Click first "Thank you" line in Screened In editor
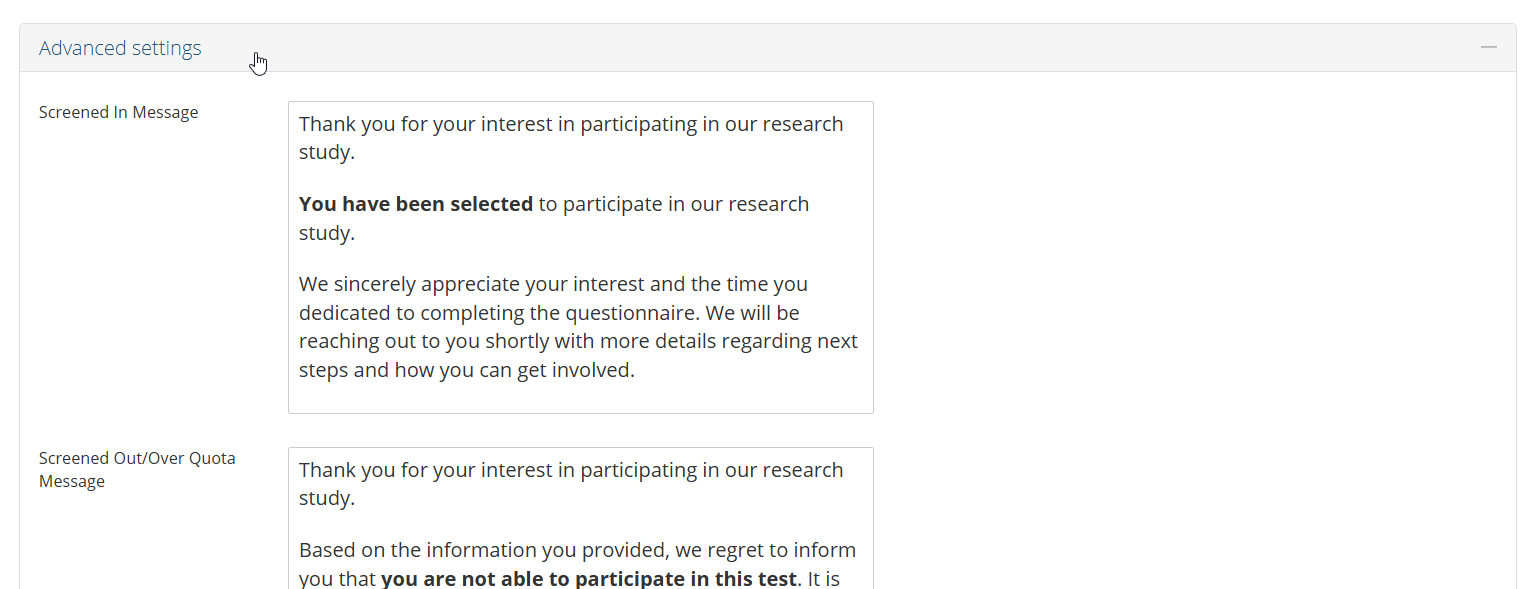The image size is (1526, 589). pyautogui.click(x=570, y=124)
